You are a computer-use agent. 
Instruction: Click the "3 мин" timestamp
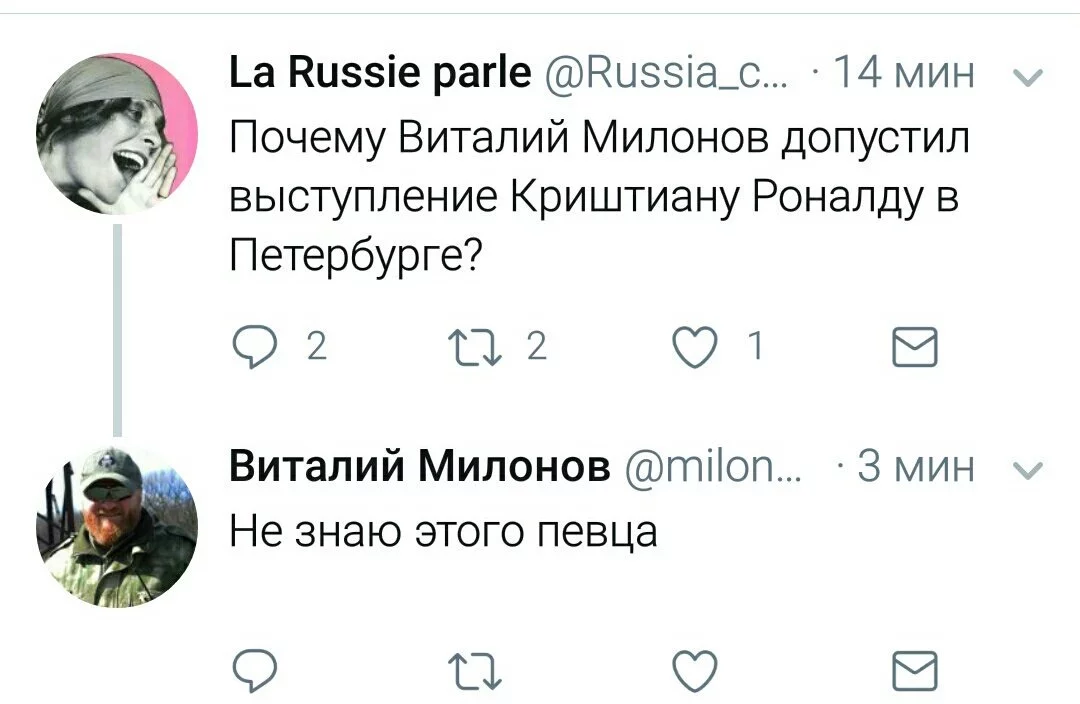pos(916,466)
